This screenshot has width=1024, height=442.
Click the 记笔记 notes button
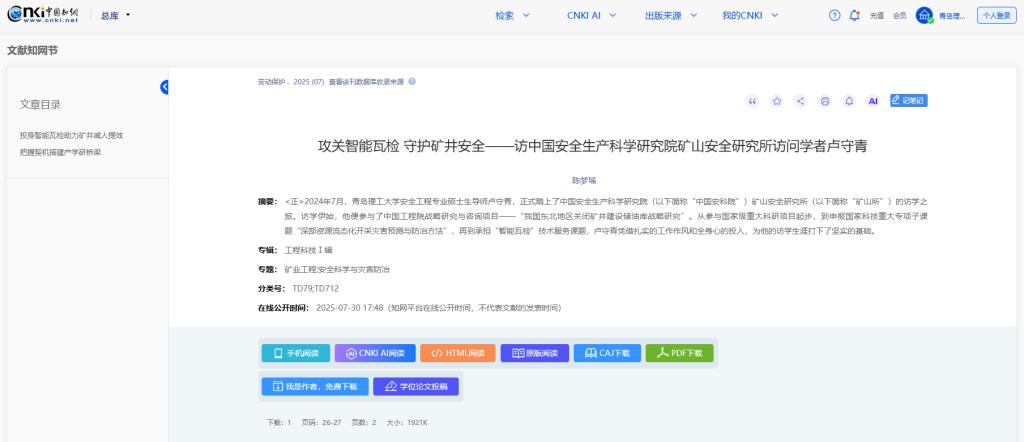click(908, 100)
